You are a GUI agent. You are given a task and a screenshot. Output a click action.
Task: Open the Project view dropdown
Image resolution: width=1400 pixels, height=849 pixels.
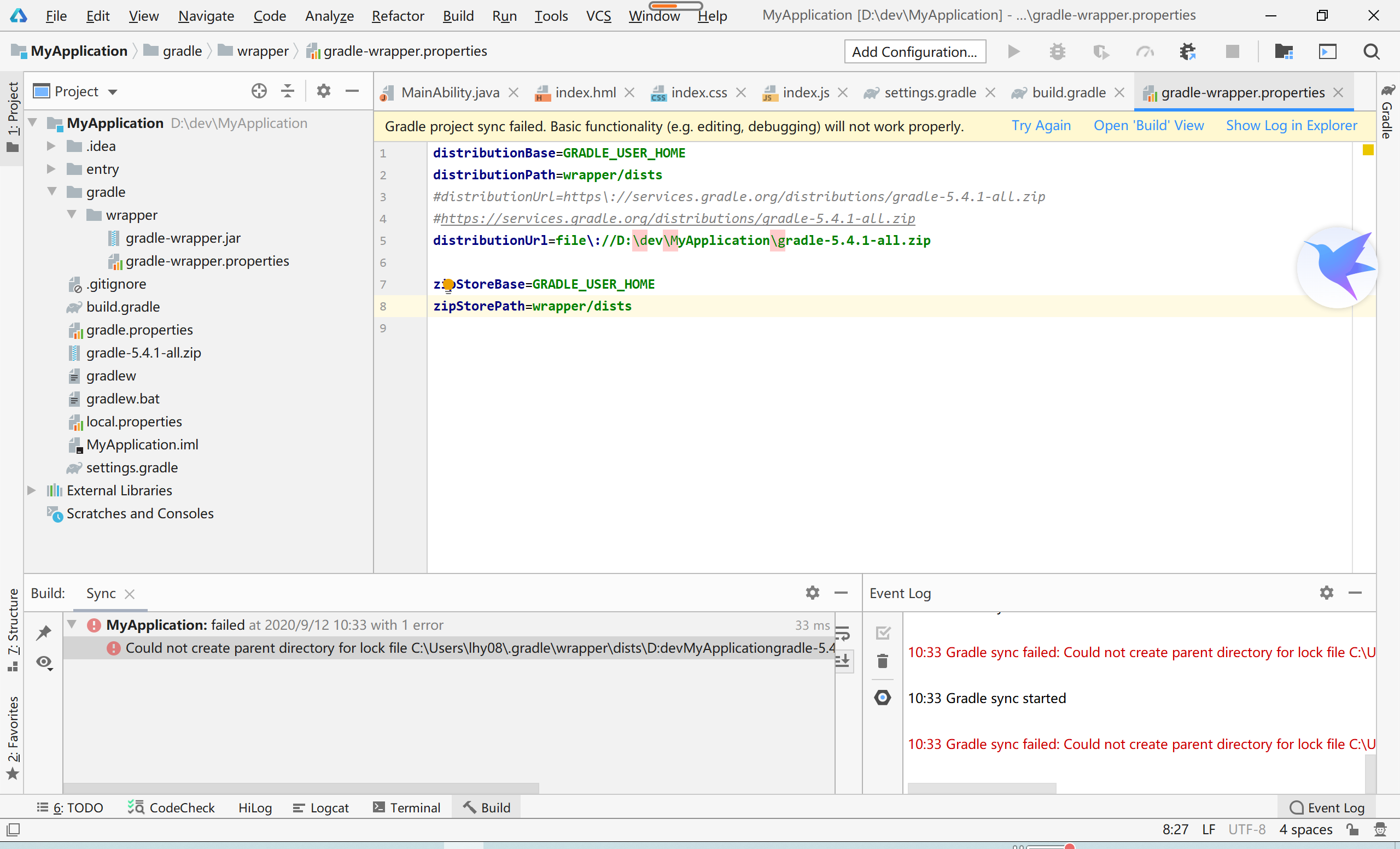click(113, 92)
